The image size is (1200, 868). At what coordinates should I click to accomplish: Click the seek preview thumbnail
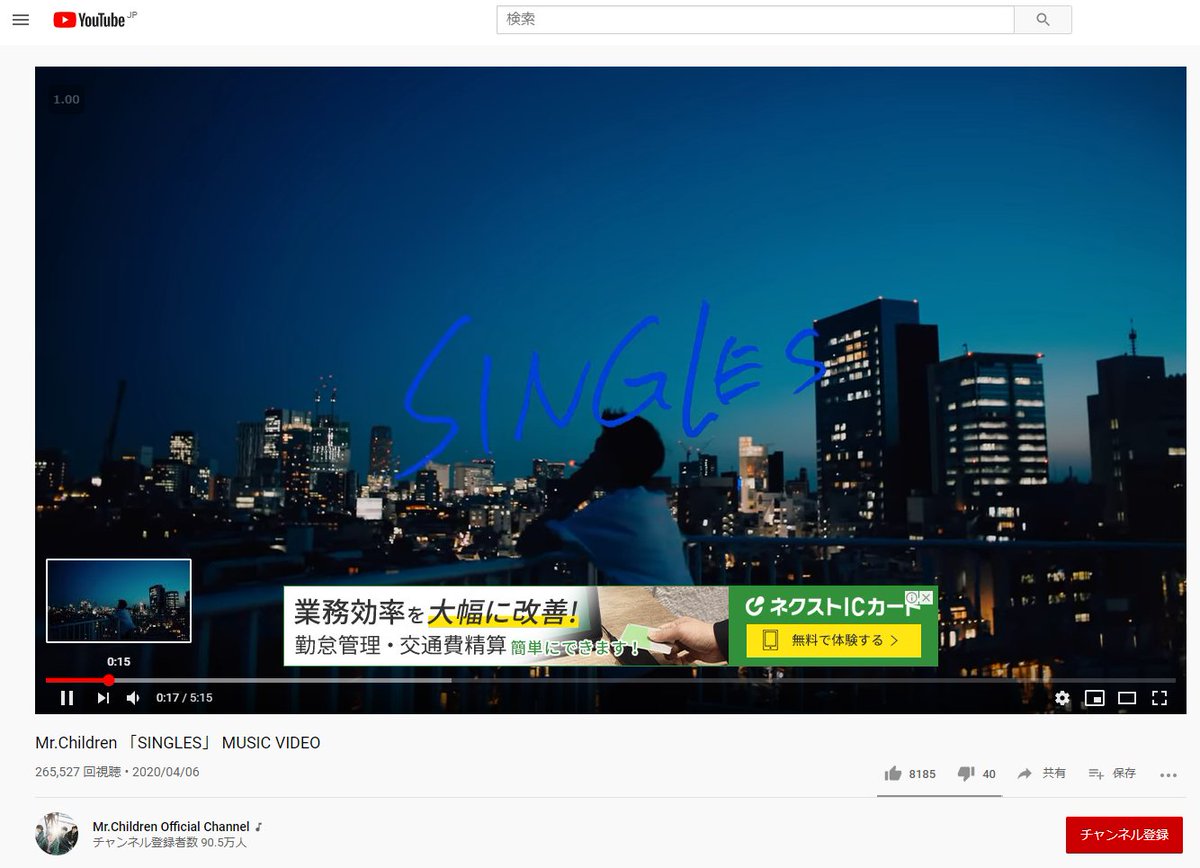click(118, 600)
